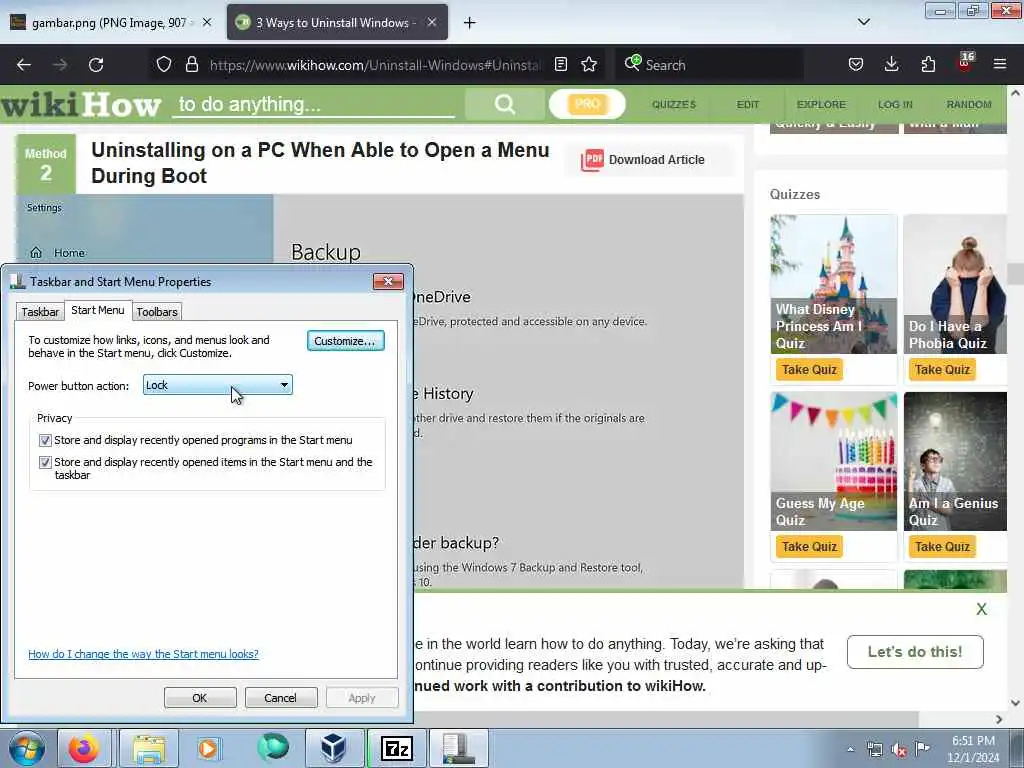This screenshot has height=768, width=1024.
Task: Open EDIT in wikiHow nav
Action: (x=748, y=104)
